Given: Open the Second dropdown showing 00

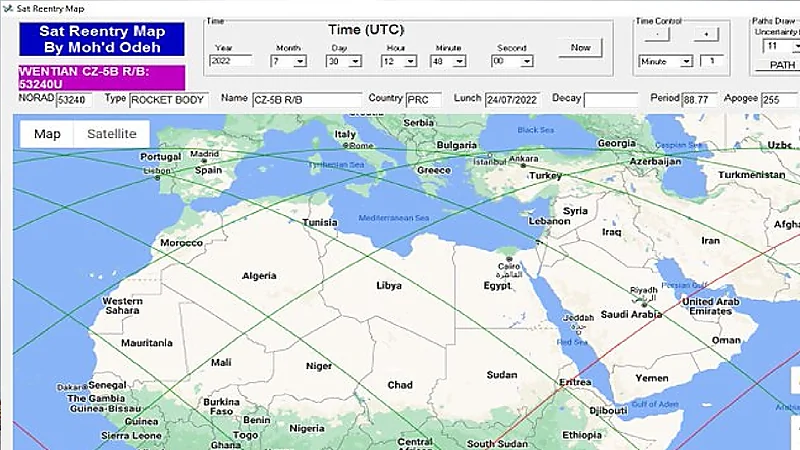Looking at the screenshot, I should click(x=527, y=61).
